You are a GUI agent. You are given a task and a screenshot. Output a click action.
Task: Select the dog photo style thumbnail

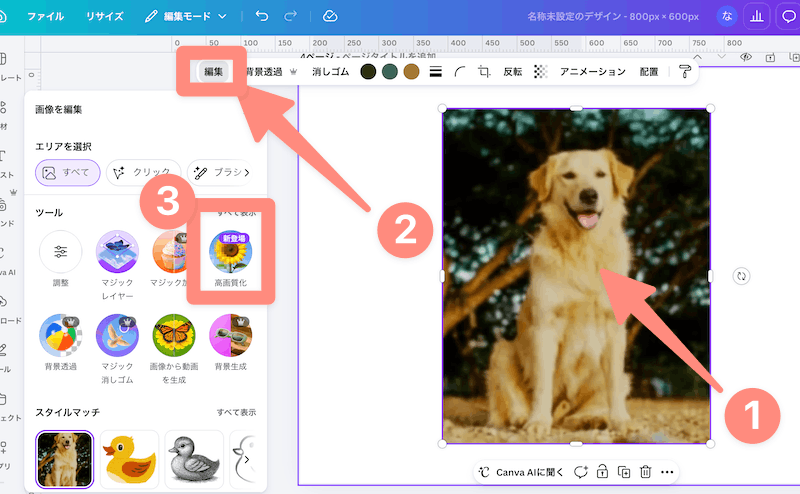click(64, 459)
